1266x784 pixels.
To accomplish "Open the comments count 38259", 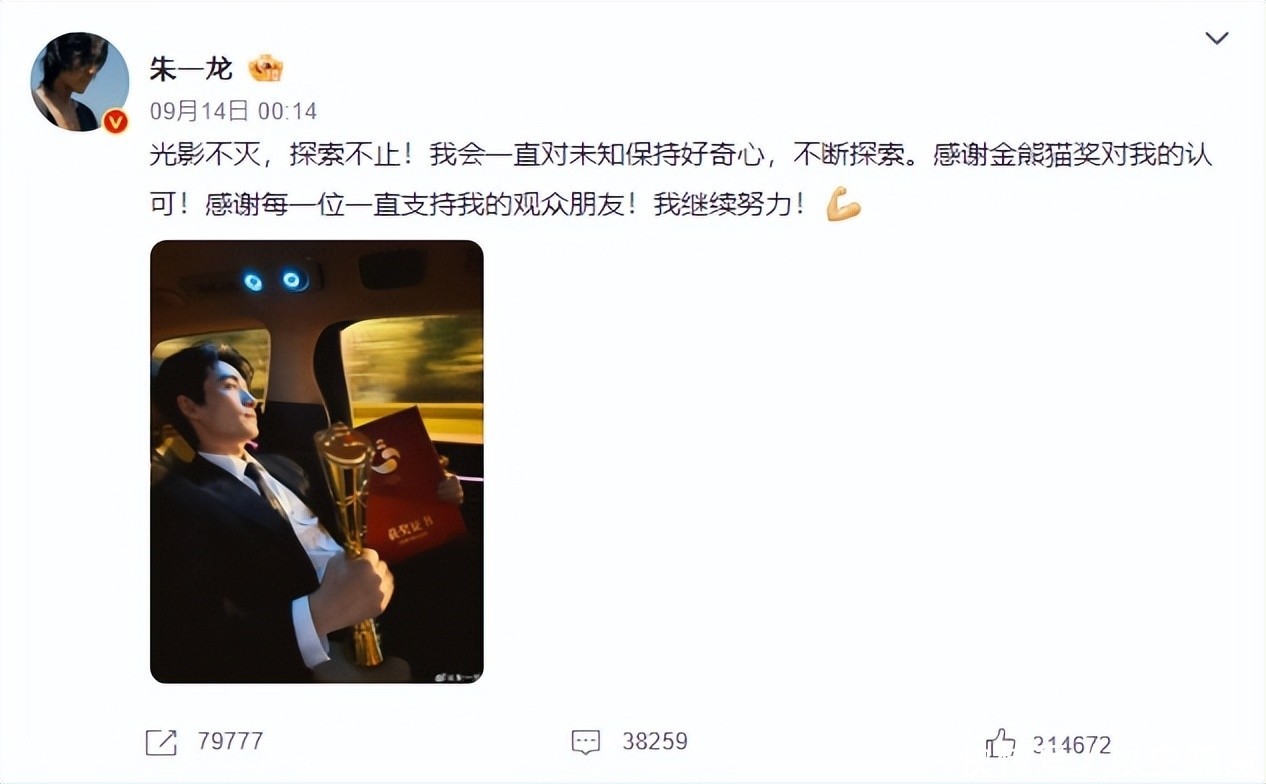I will click(x=655, y=741).
